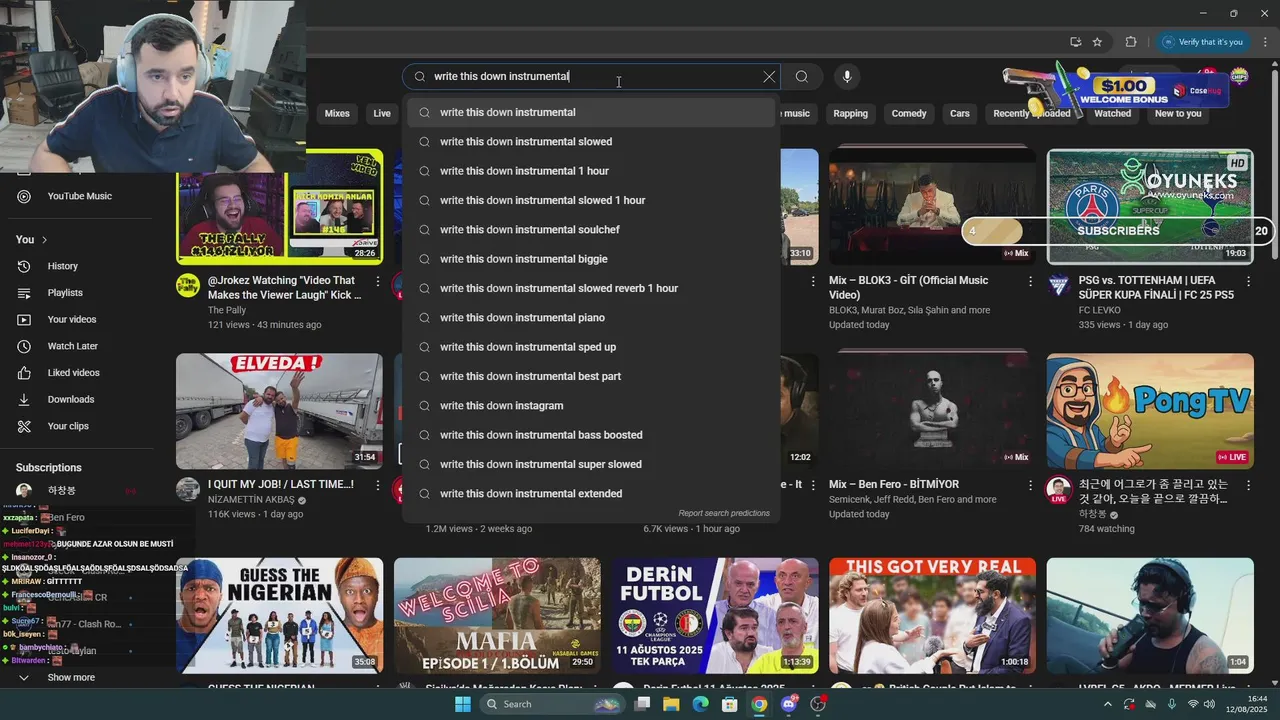Open YouTube Music from sidebar

[78, 196]
